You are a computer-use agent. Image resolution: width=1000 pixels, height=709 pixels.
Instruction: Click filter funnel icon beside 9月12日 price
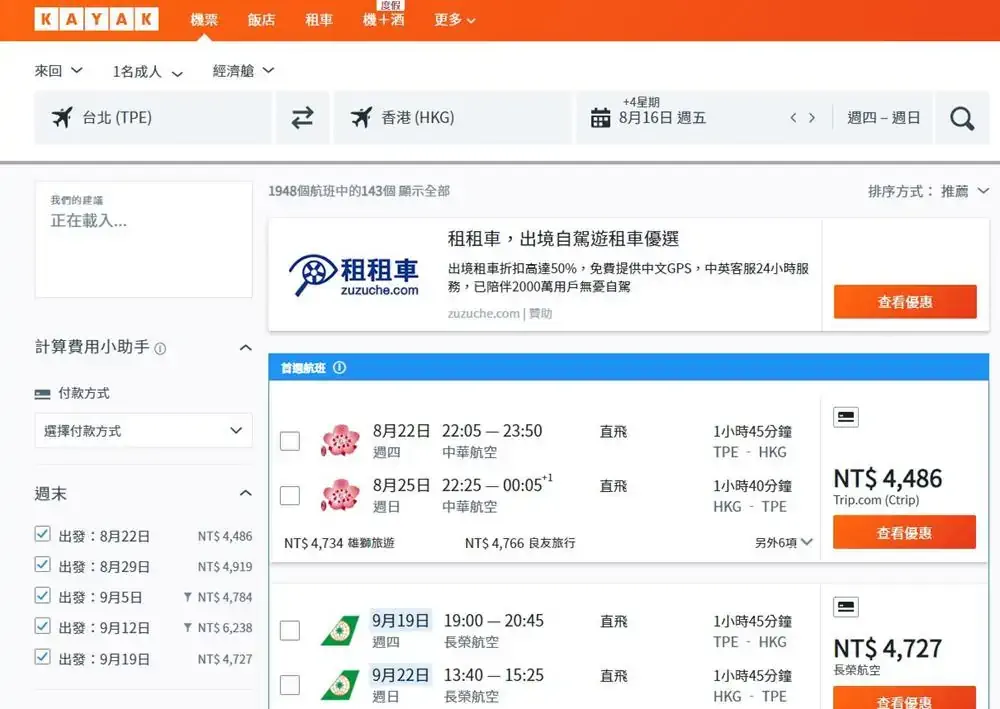(188, 628)
